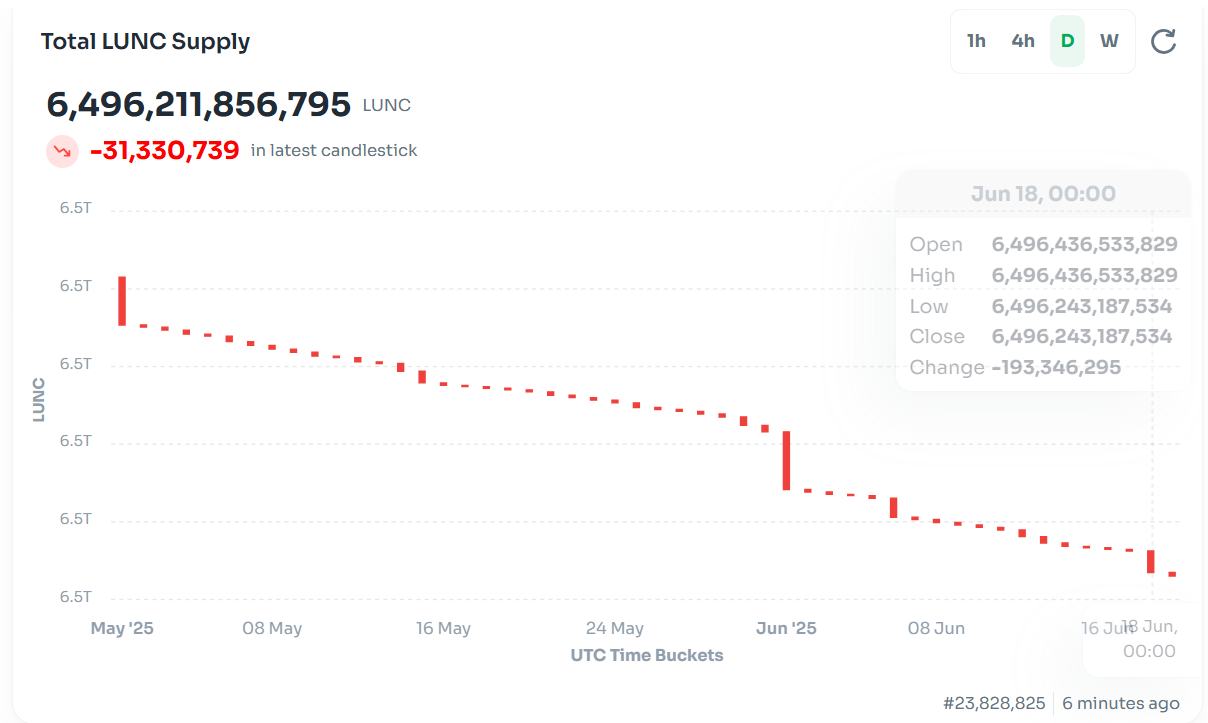1208x723 pixels.
Task: Click the "May '25" x-axis label
Action: pos(122,628)
